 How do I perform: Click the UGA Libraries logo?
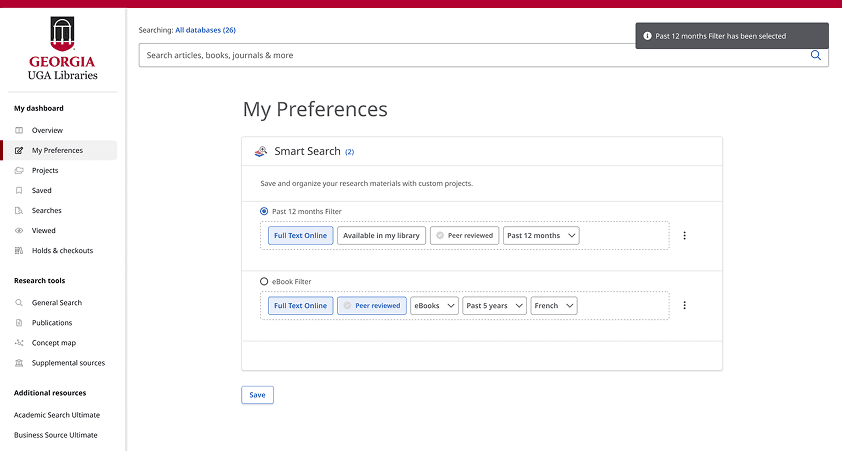[63, 48]
